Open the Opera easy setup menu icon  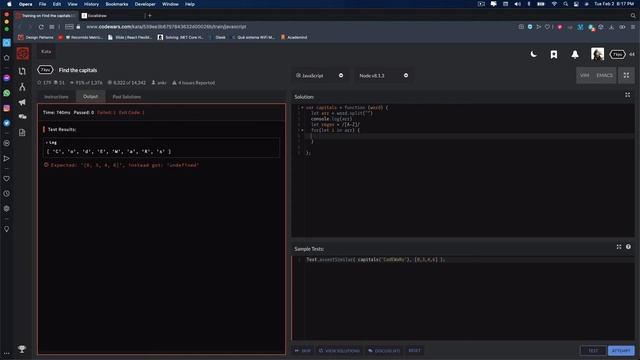click(x=633, y=27)
